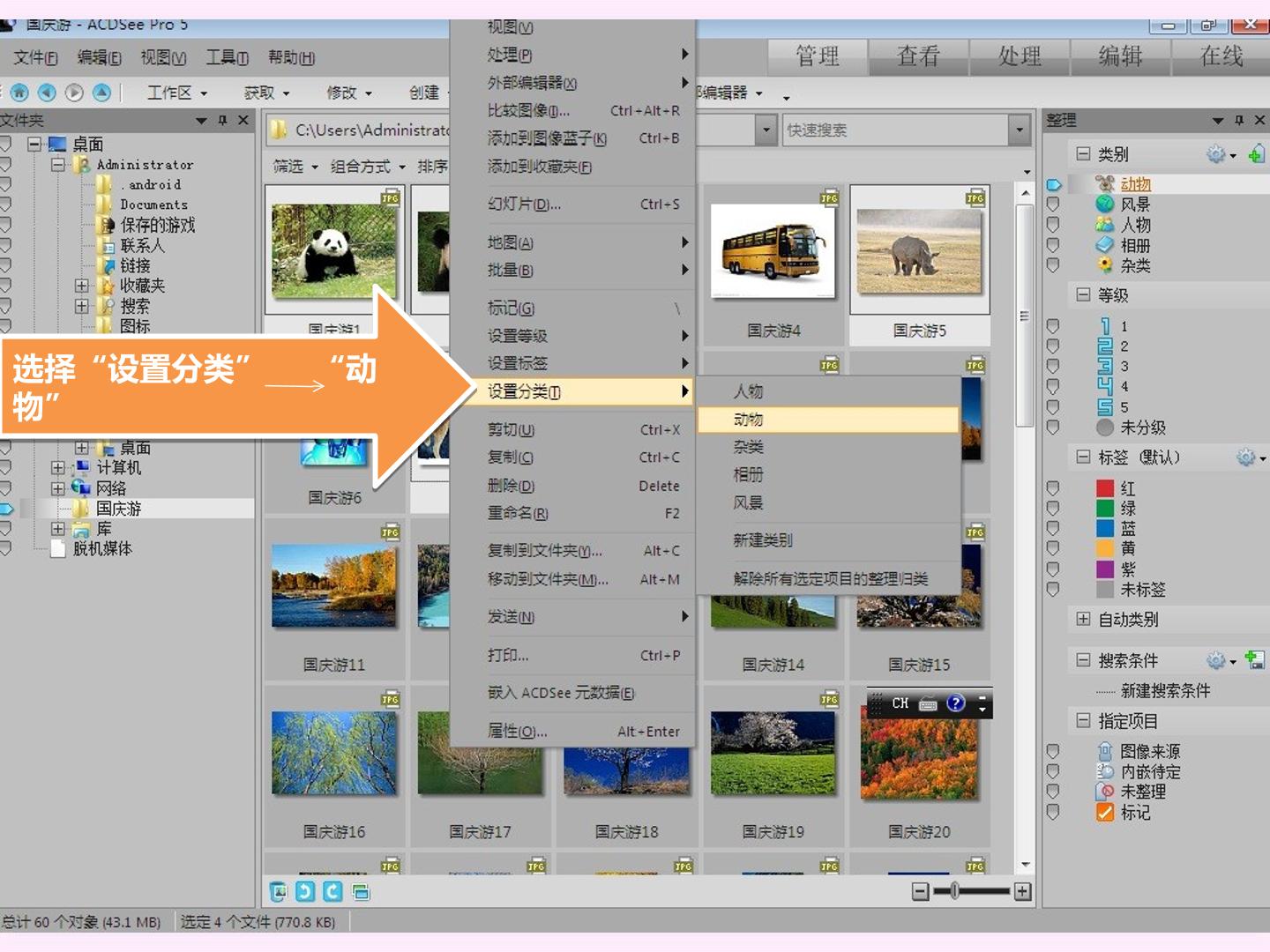Click the image basket icon in bottom toolbar
Viewport: 1270px width, 952px height.
278,891
